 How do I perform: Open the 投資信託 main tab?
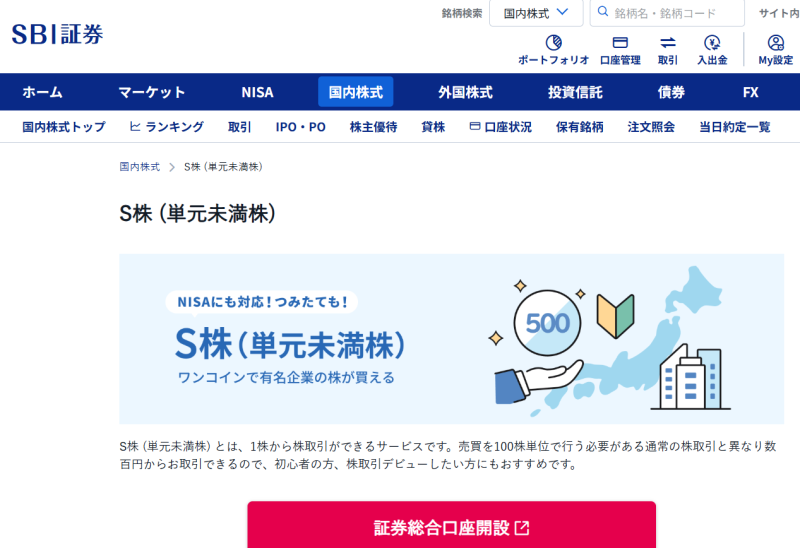(x=575, y=92)
